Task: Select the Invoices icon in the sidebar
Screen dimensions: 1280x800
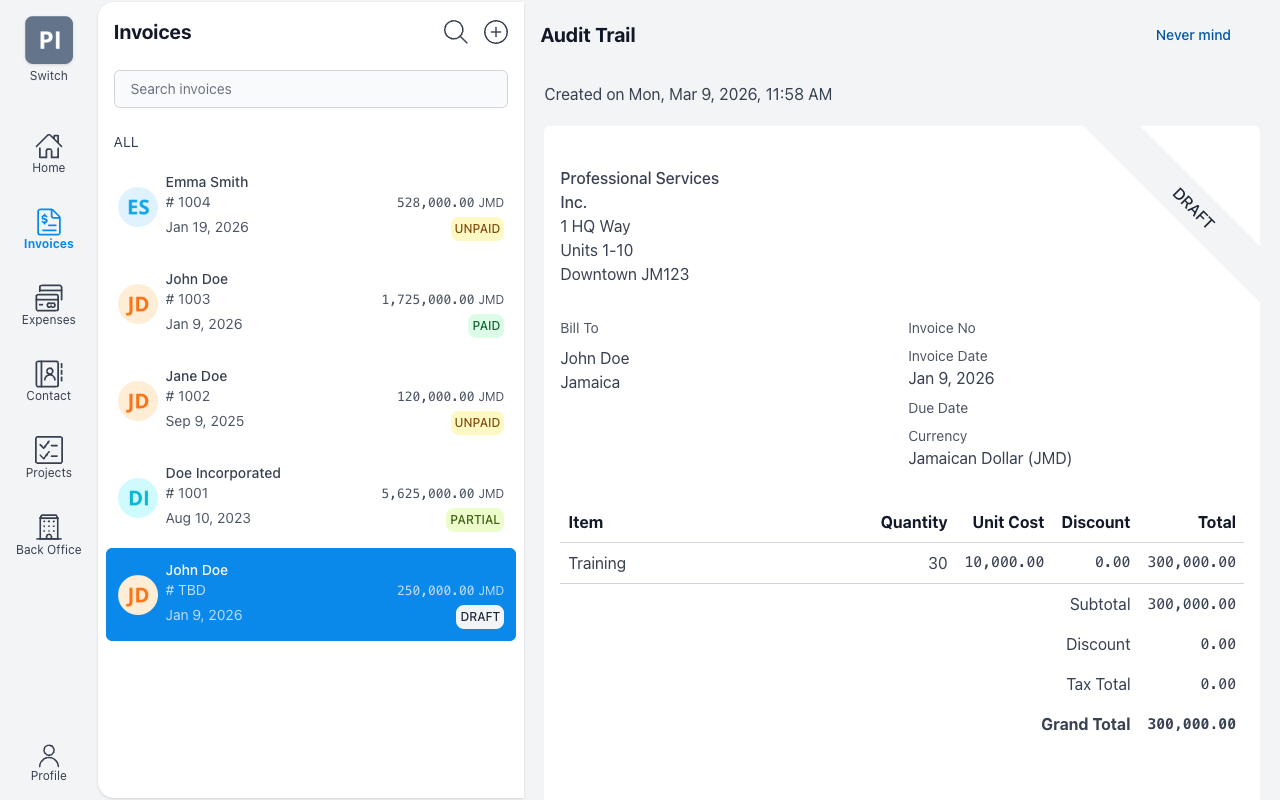Action: click(48, 228)
